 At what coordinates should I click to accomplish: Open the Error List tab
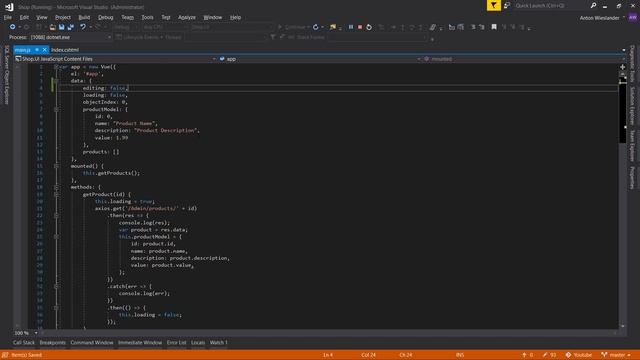tap(176, 343)
